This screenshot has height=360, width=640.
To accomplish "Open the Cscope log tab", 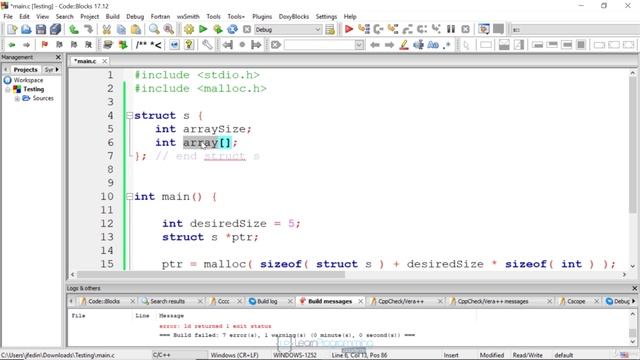I will pos(576,301).
